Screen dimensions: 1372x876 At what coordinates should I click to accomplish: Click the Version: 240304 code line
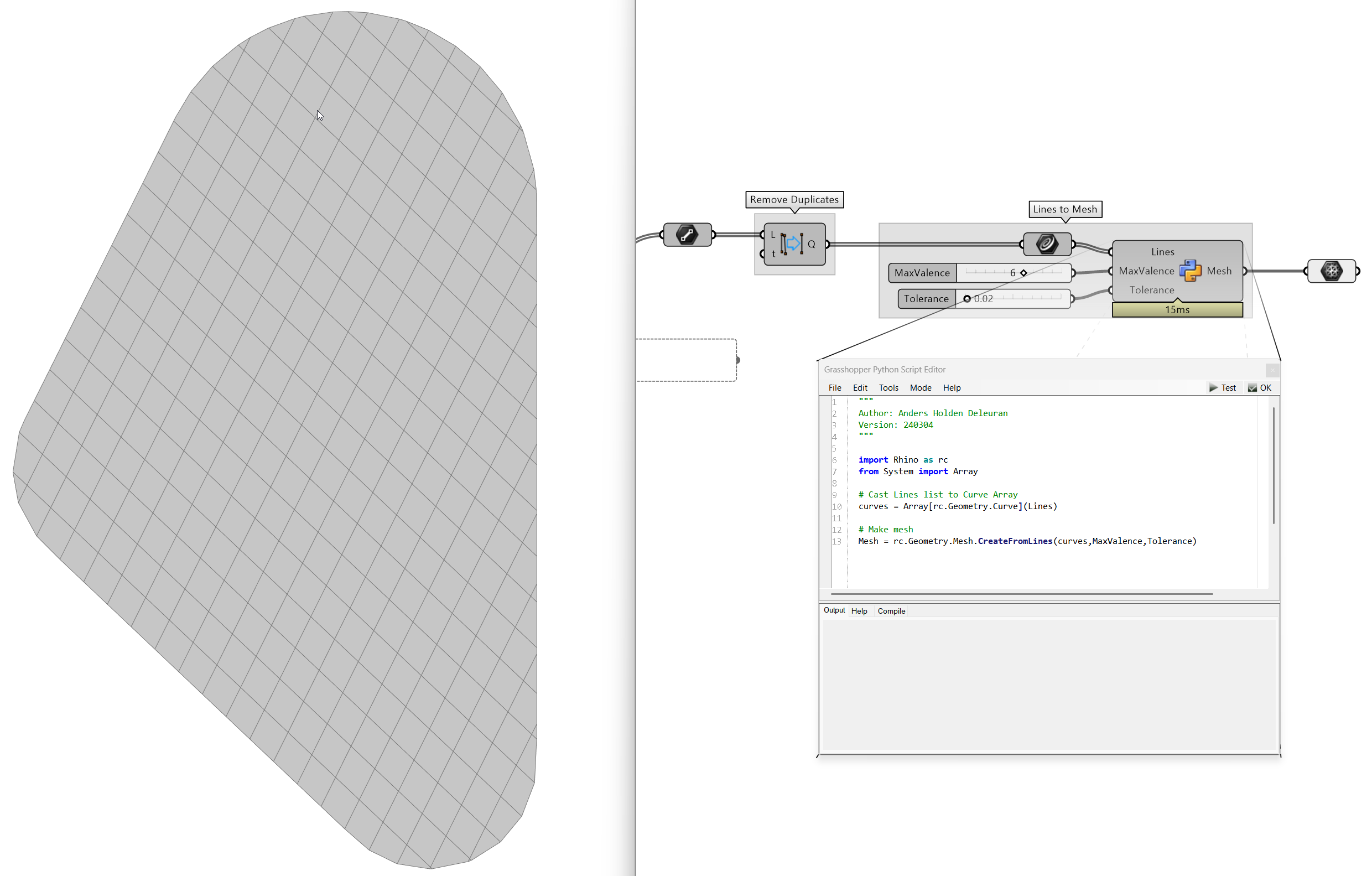coord(896,425)
